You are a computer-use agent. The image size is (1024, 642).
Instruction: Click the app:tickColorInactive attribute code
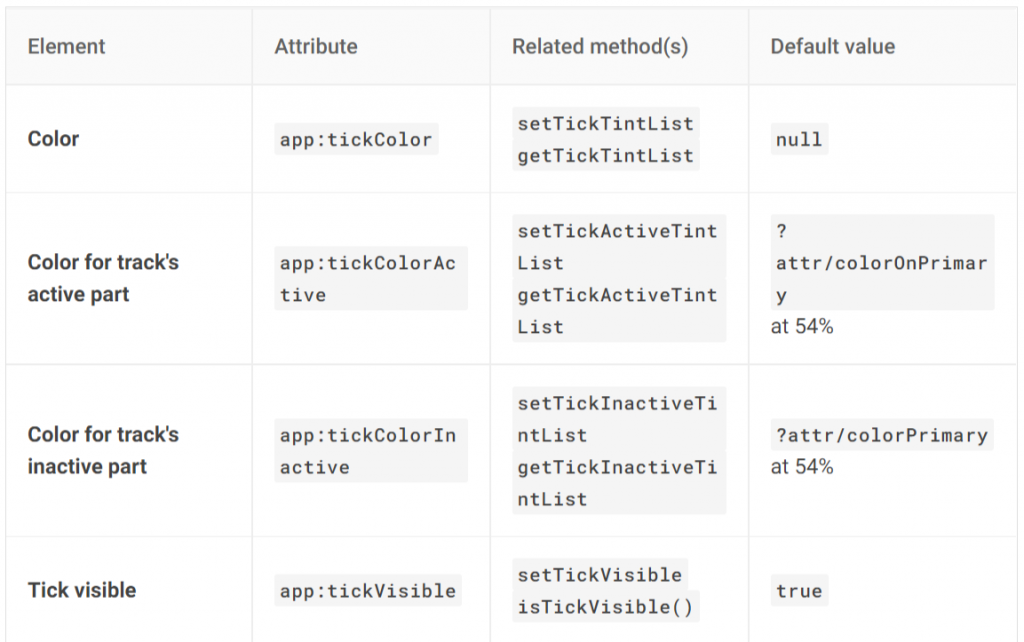(368, 451)
